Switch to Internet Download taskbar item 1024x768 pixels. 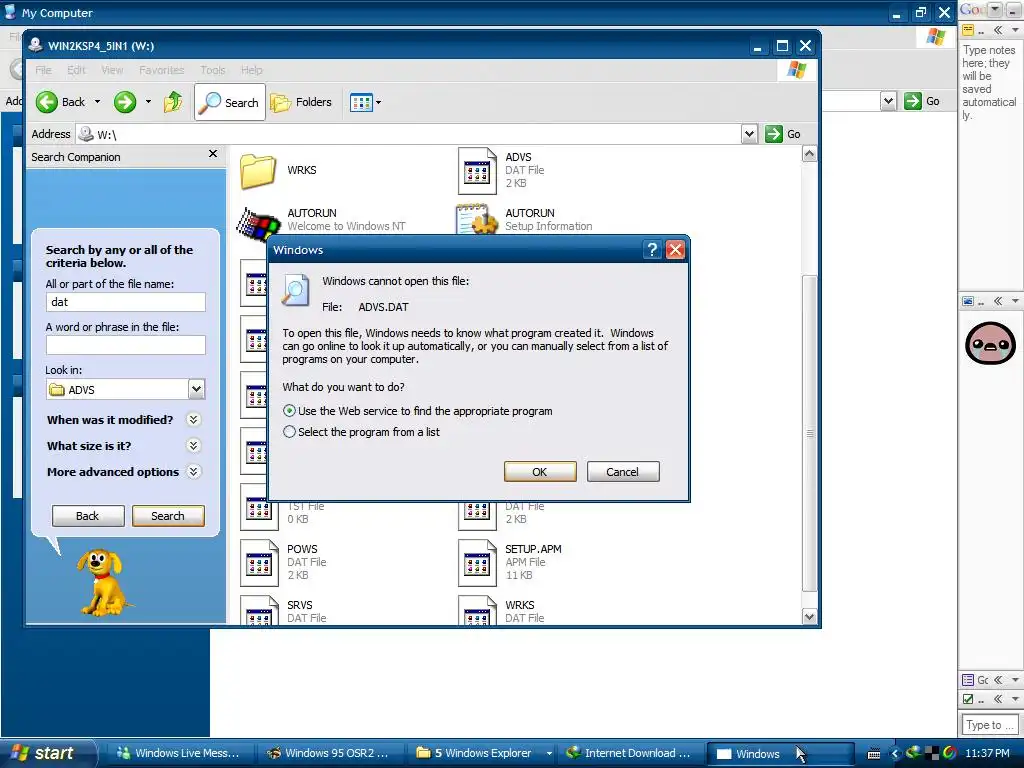(x=629, y=753)
